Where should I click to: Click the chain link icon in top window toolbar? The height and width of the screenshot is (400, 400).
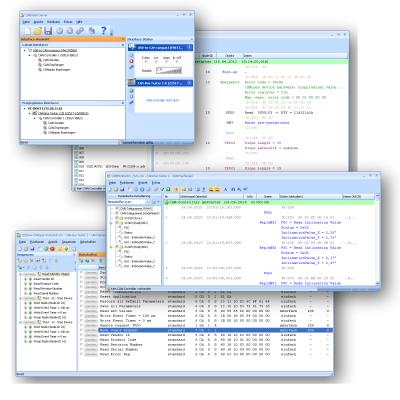[x=80, y=31]
